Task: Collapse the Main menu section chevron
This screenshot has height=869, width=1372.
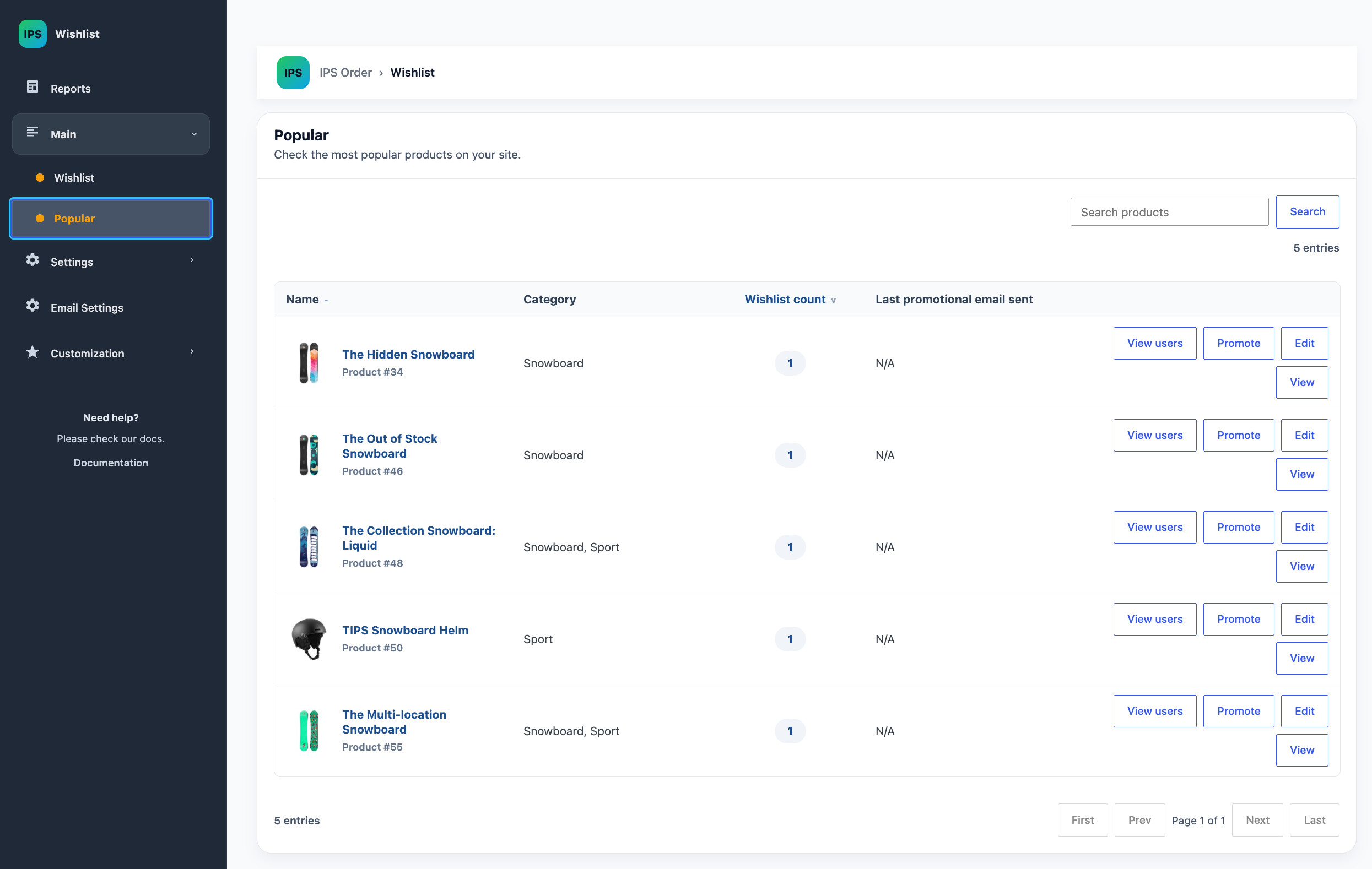Action: [x=194, y=134]
